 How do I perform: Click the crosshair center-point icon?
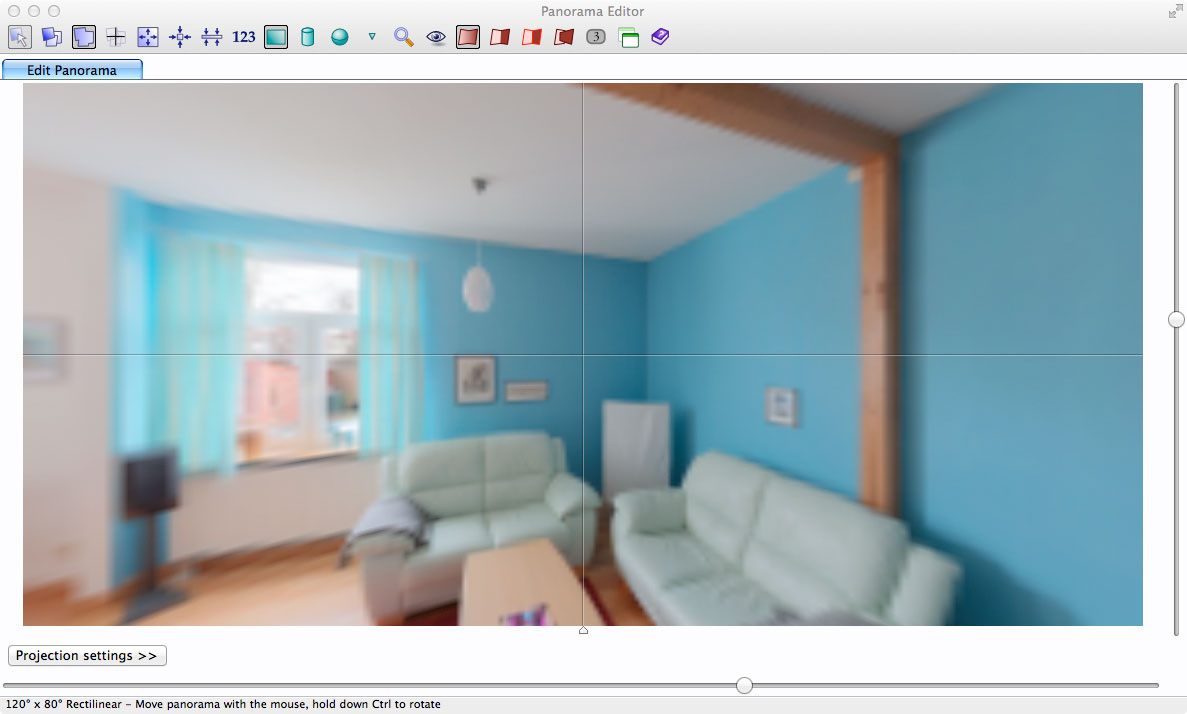pos(116,37)
